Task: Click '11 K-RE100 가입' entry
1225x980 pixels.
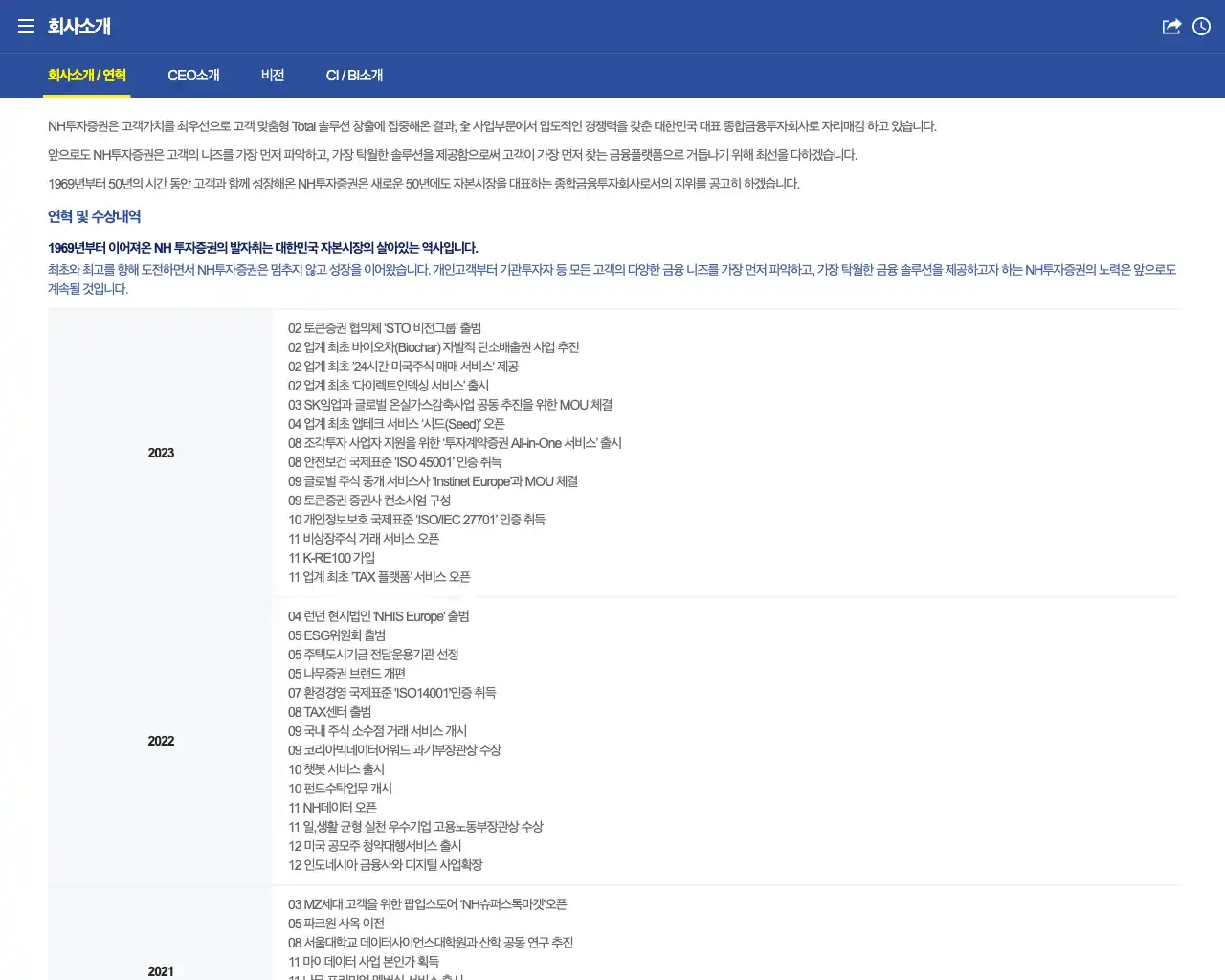Action: click(331, 558)
